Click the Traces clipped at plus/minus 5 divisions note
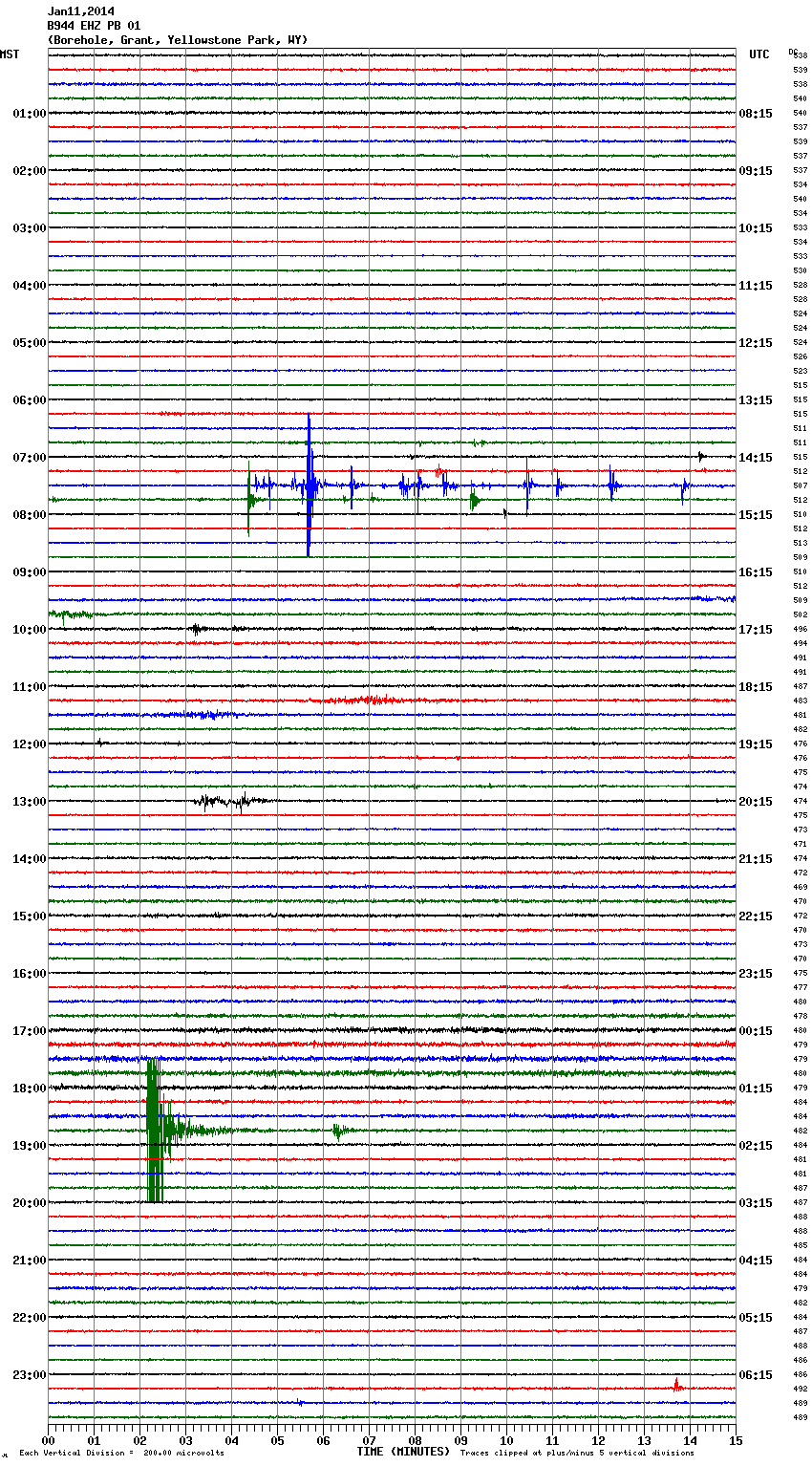The image size is (812, 1466). pos(577,1454)
